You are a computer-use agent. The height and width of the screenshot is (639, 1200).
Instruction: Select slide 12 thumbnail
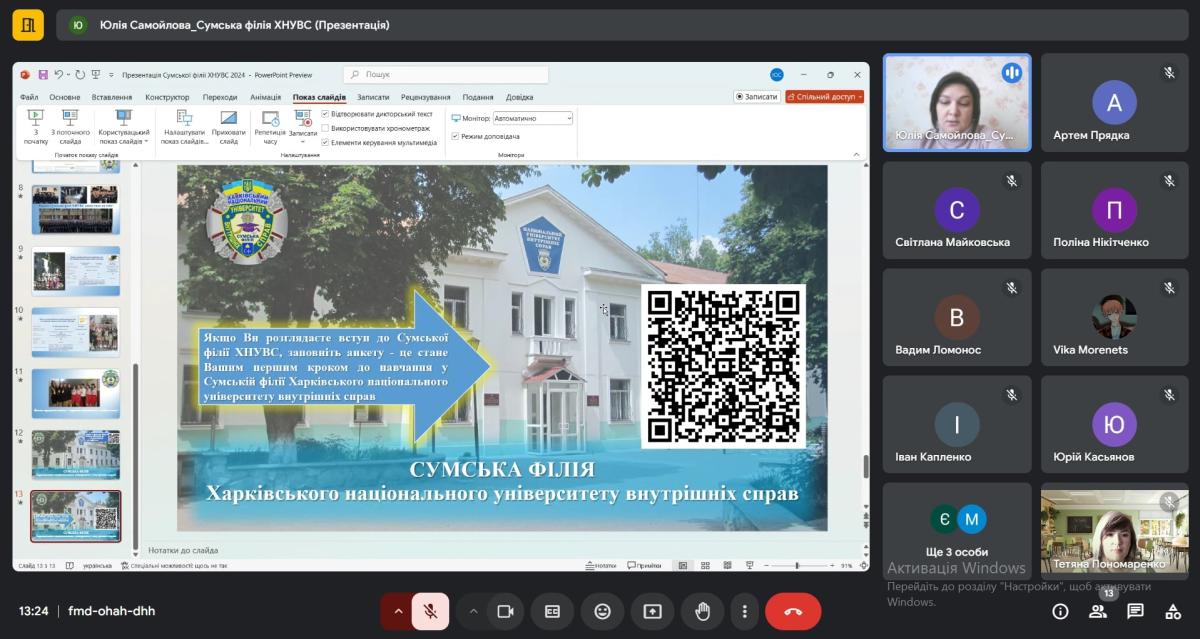(x=75, y=455)
